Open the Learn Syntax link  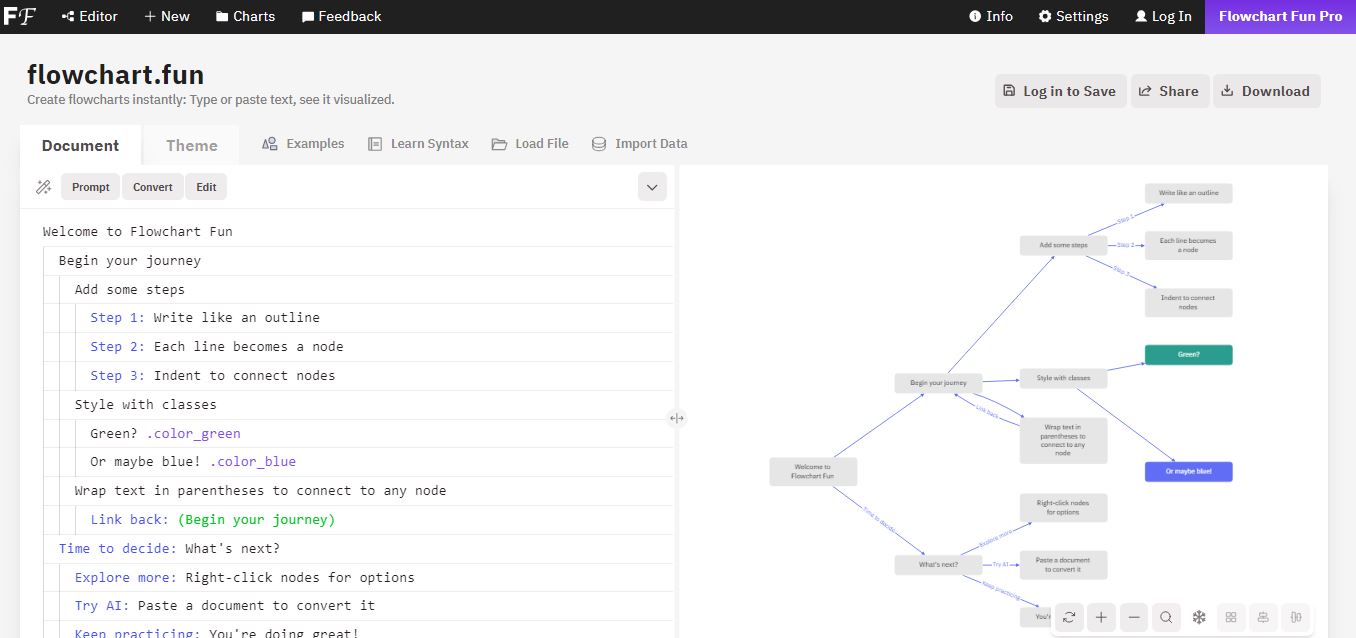[x=418, y=144]
